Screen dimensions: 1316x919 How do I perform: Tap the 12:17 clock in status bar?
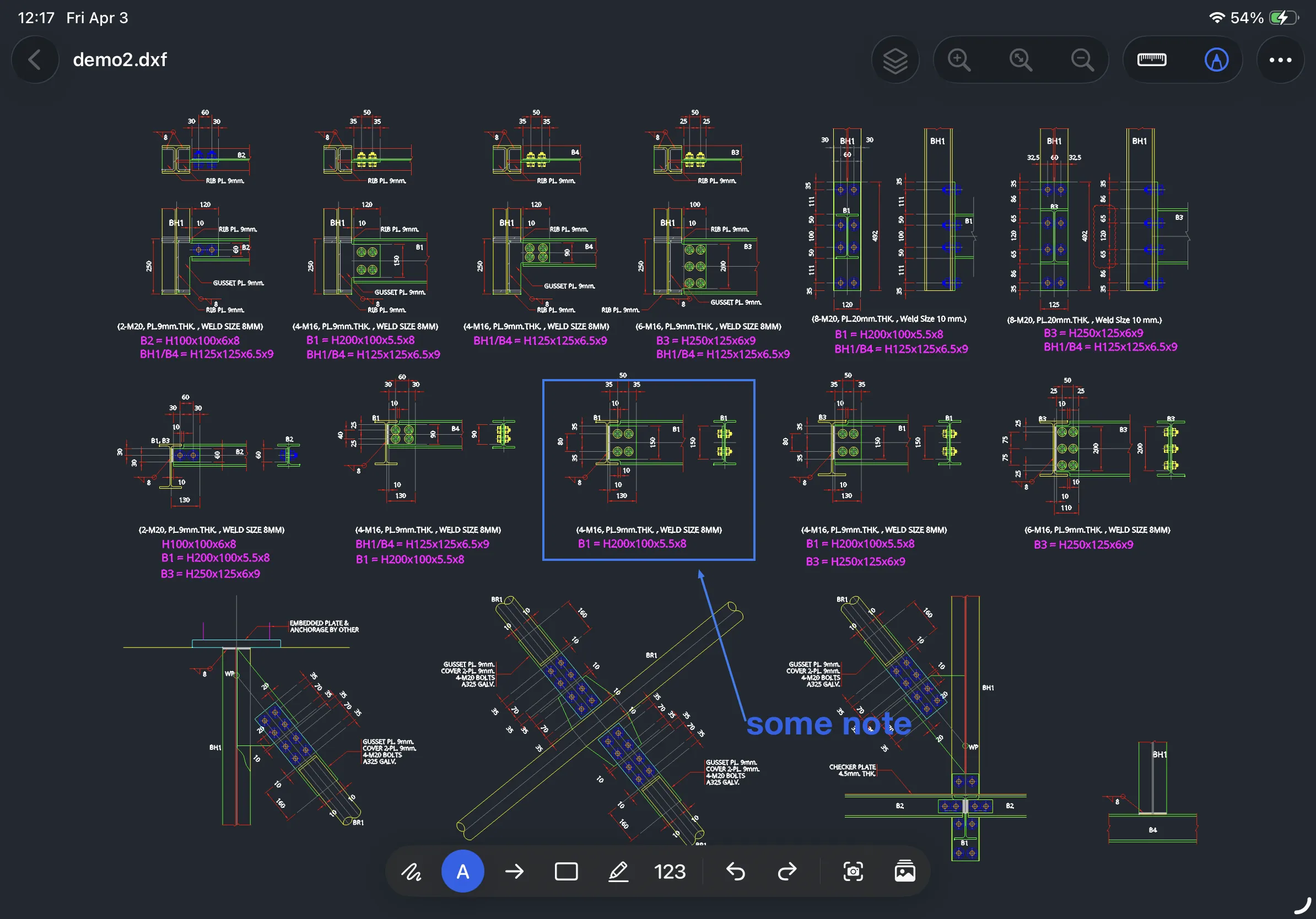[36, 18]
